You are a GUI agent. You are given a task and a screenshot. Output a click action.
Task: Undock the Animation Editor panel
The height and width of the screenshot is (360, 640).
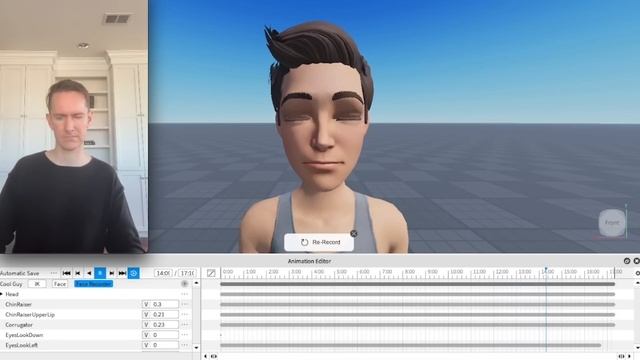pyautogui.click(x=627, y=261)
